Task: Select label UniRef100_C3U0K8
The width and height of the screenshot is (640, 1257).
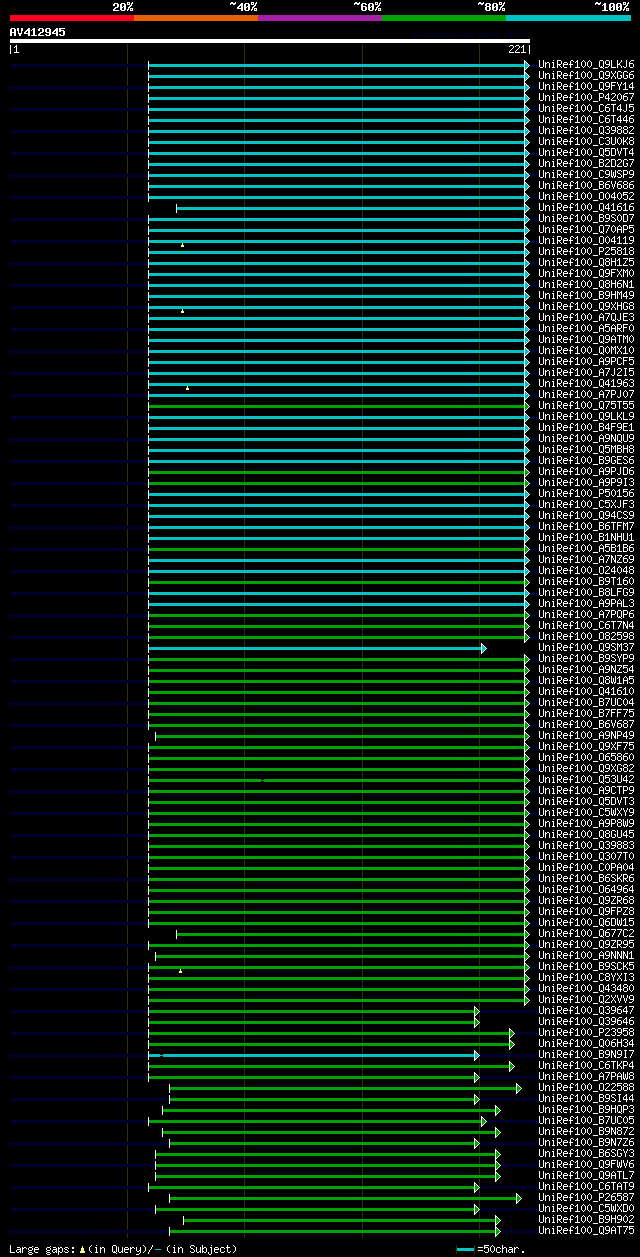Action: pyautogui.click(x=586, y=141)
